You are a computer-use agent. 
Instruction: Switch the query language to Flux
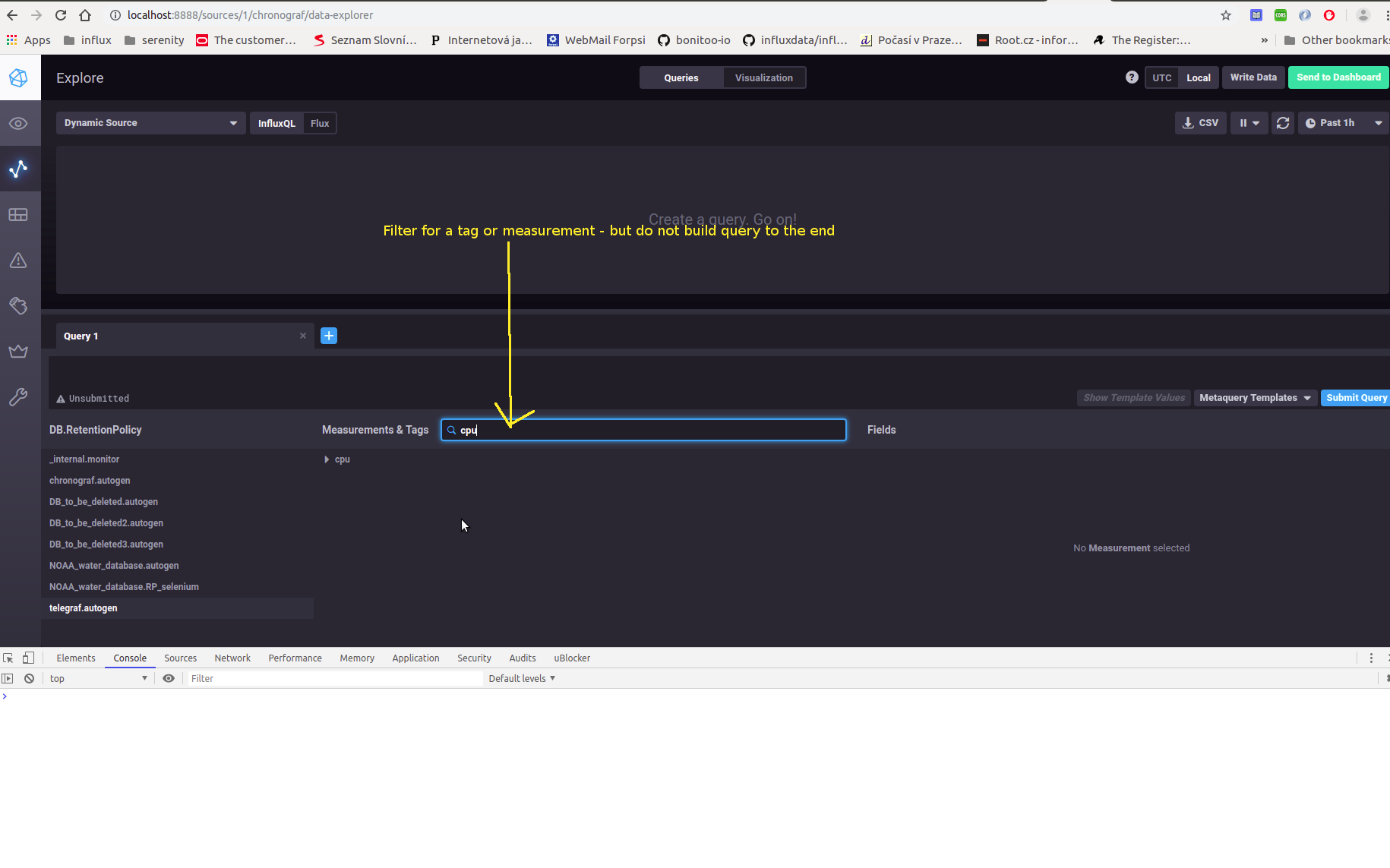click(319, 122)
